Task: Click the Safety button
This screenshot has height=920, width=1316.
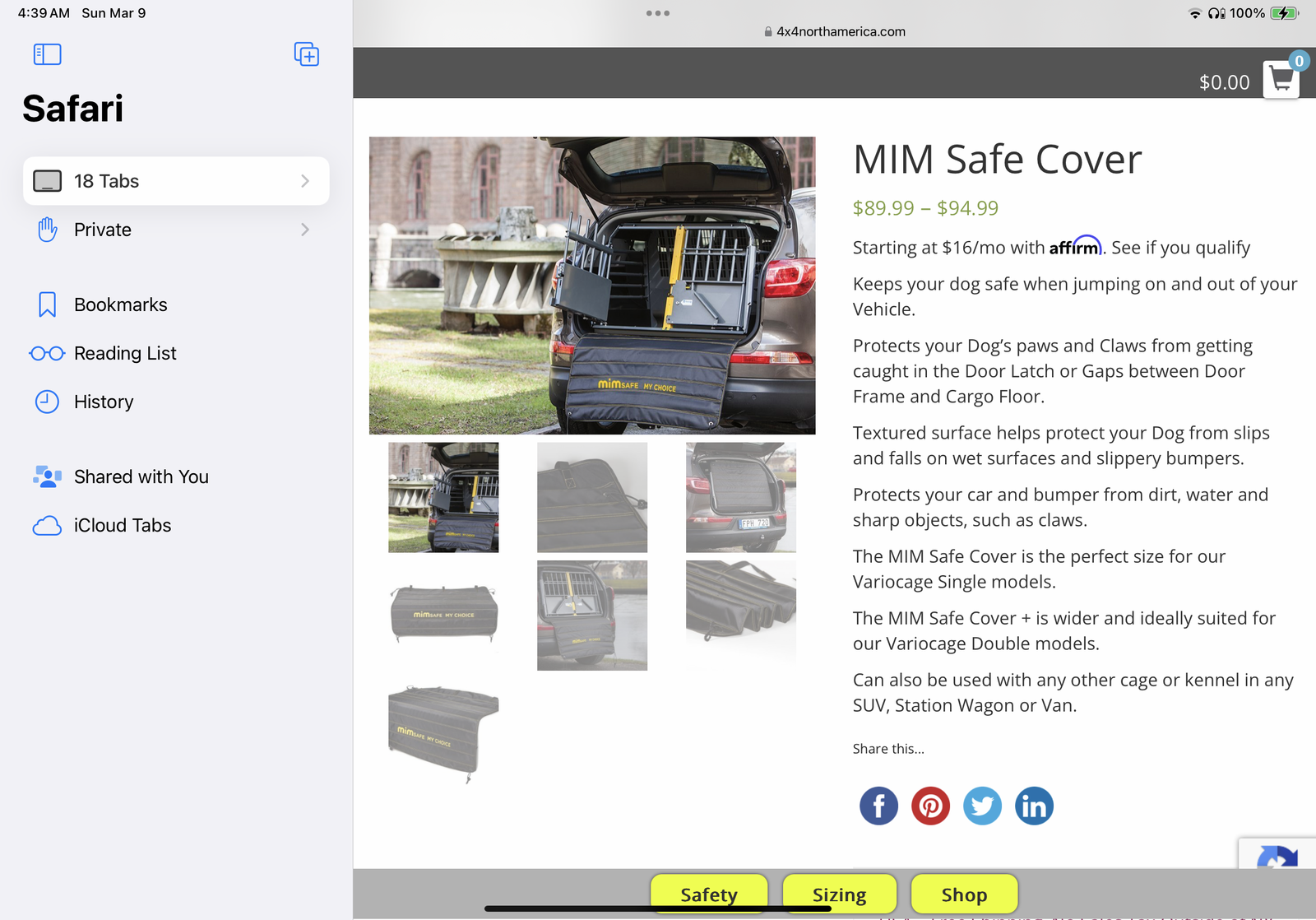Action: click(x=709, y=894)
